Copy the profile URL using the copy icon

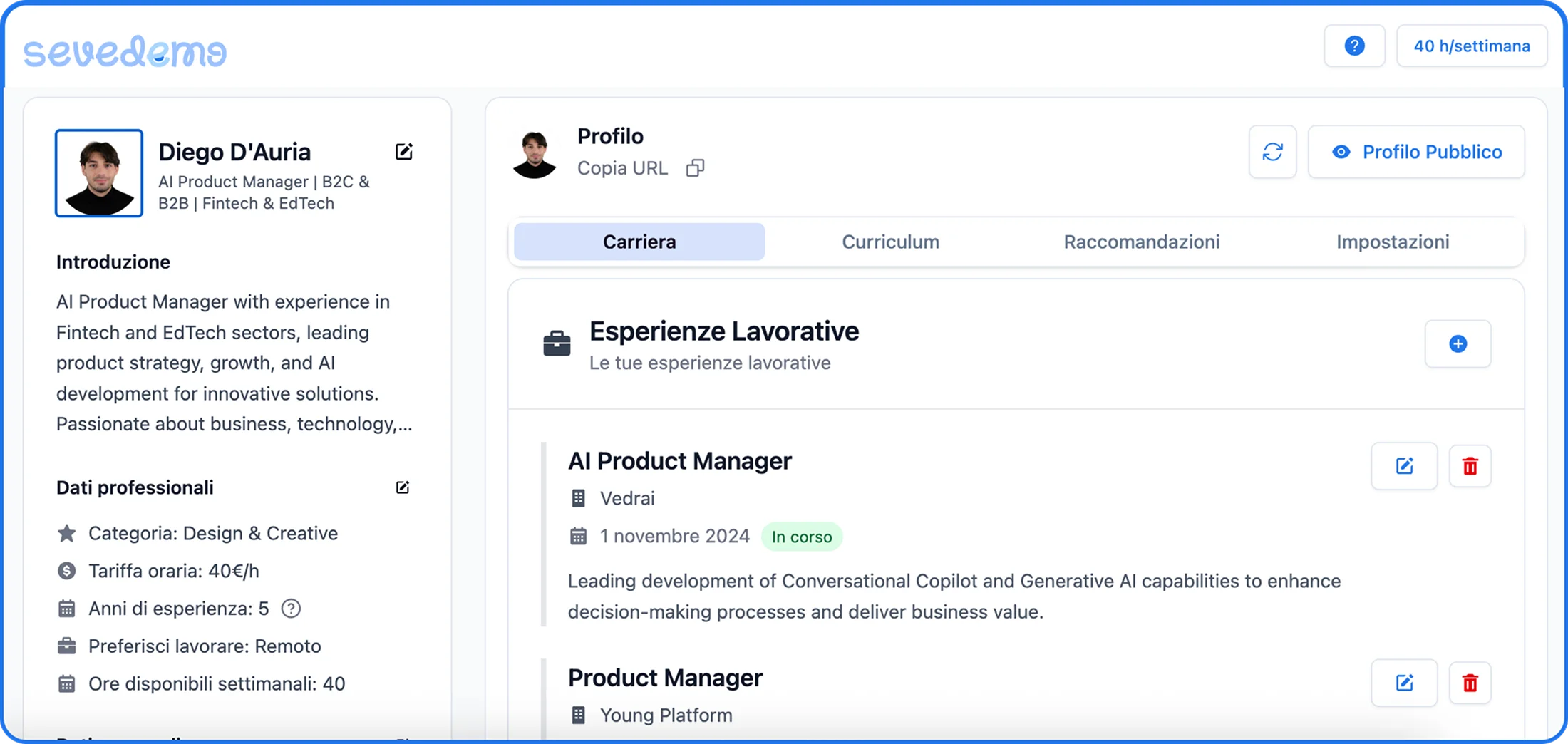(x=695, y=167)
